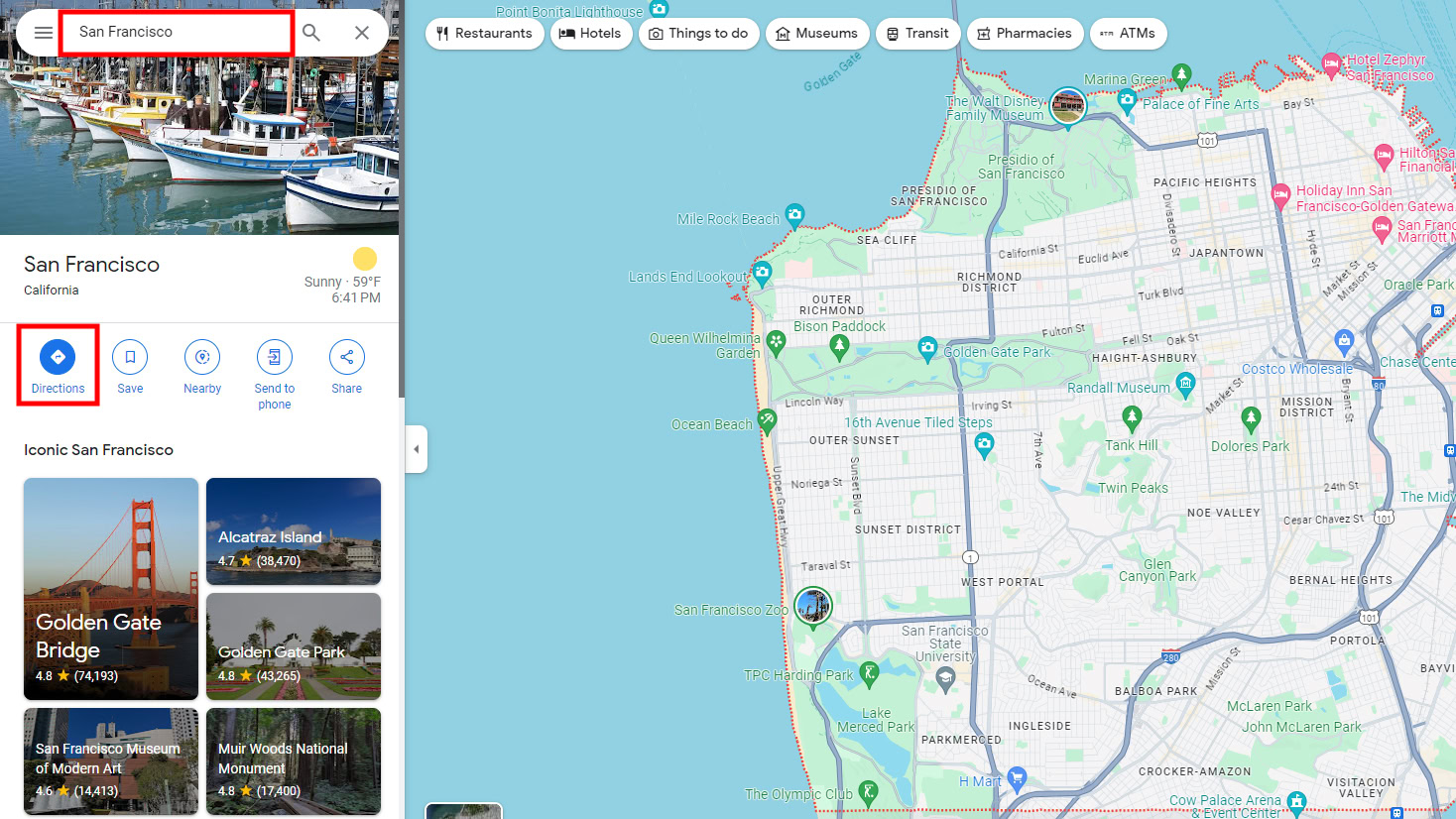Click the 16th Avenue Tiled Steps marker

[984, 444]
